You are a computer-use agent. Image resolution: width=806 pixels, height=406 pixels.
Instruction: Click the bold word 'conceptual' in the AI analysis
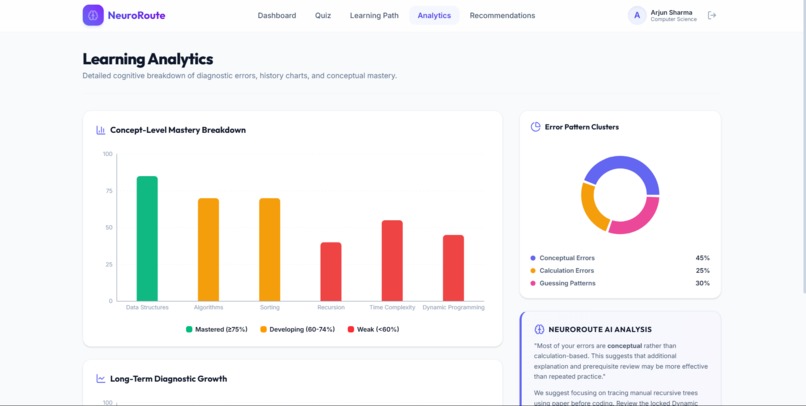(625, 346)
